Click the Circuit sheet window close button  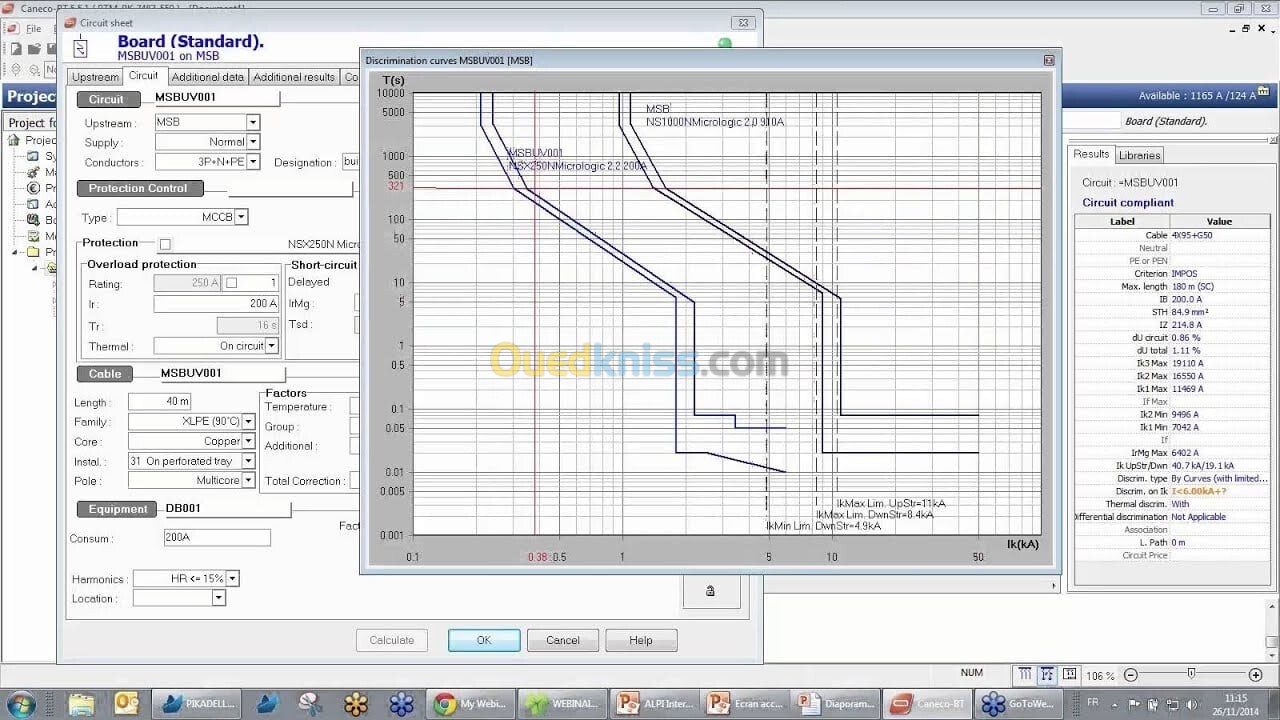point(742,22)
